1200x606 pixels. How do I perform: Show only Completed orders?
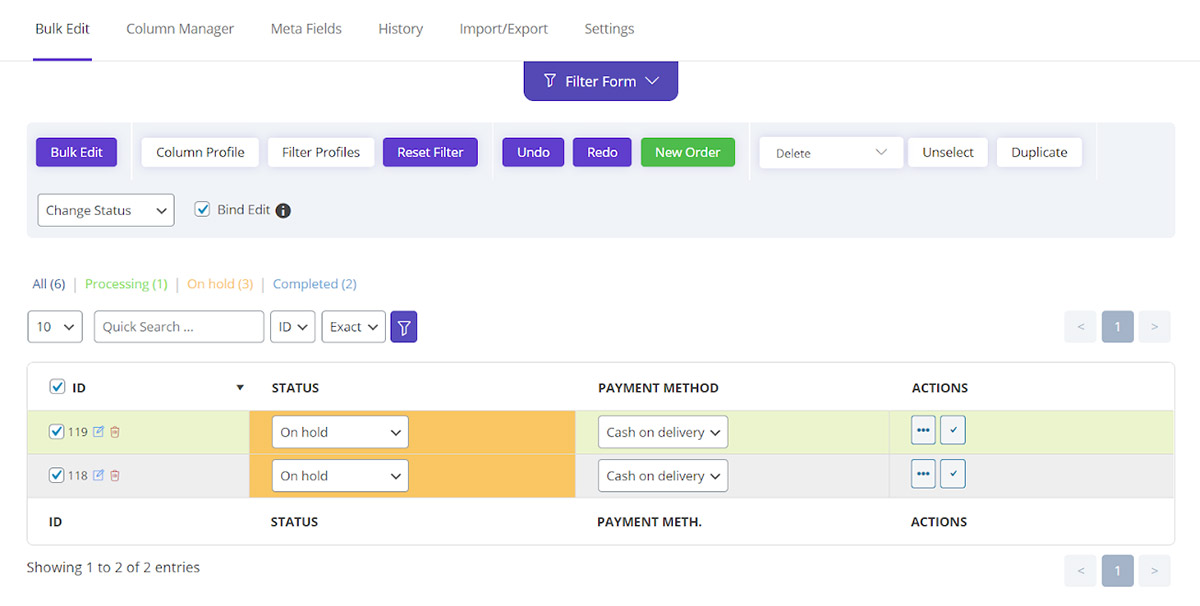click(x=314, y=283)
